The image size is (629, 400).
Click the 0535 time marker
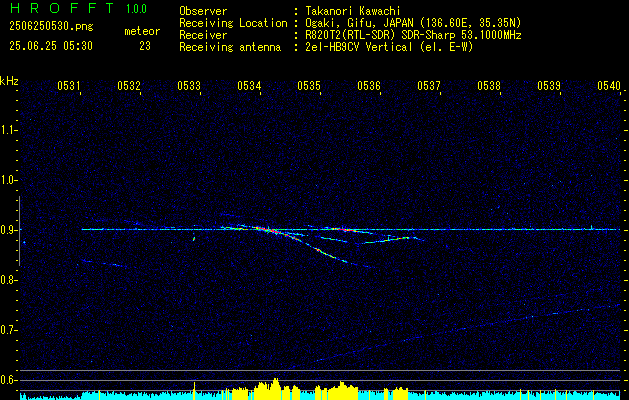(308, 85)
